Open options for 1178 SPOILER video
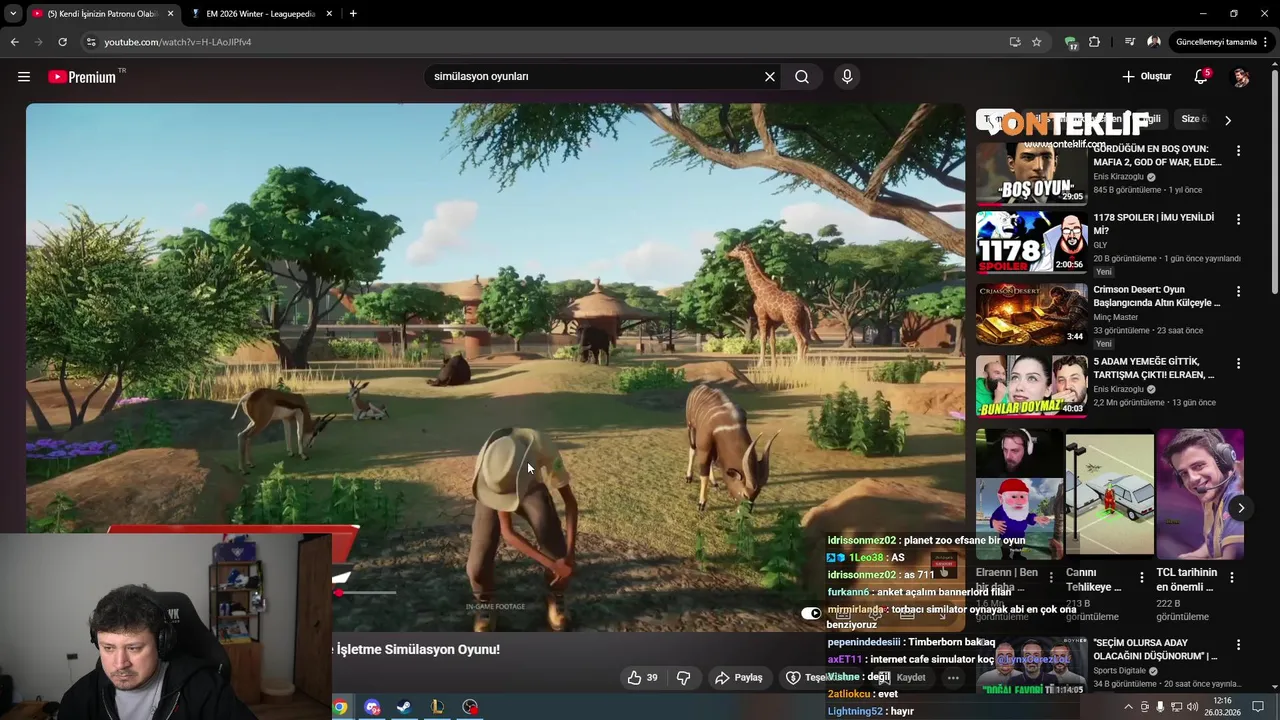The image size is (1280, 720). pos(1238,220)
